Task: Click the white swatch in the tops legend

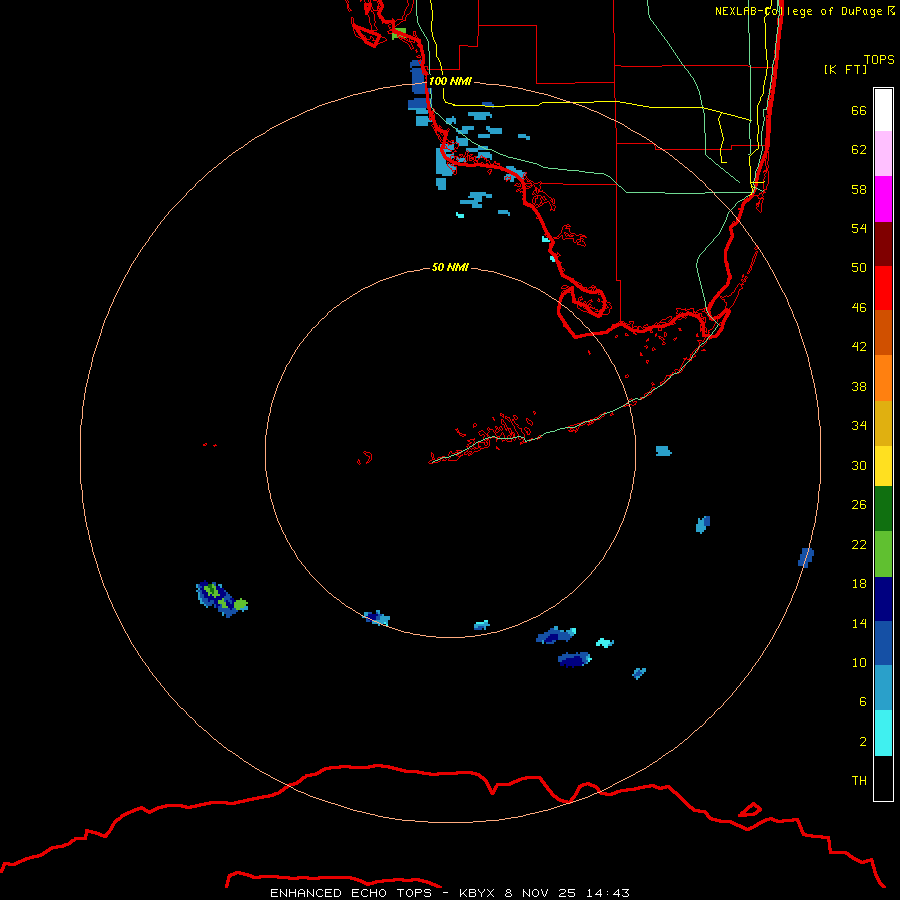Action: click(x=883, y=110)
